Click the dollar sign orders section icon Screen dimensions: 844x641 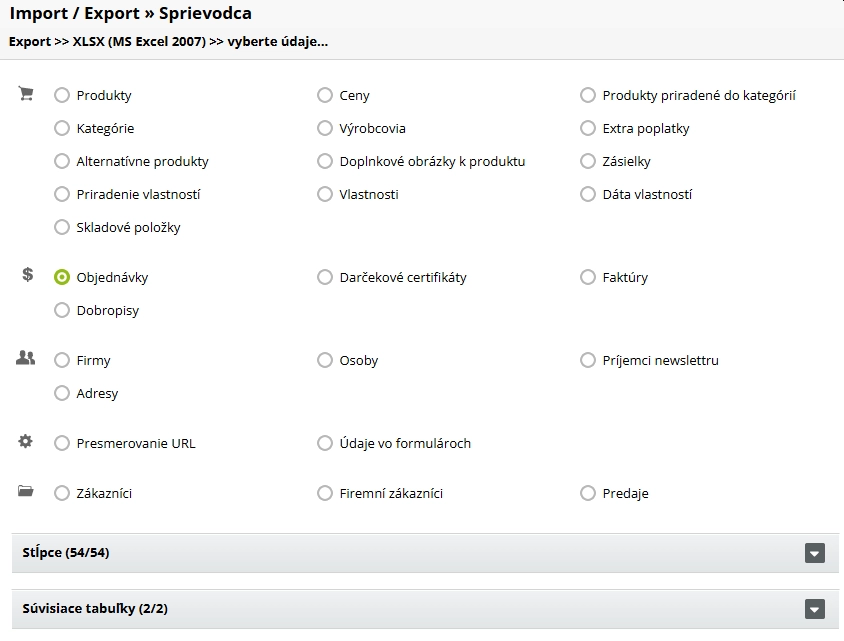point(27,275)
